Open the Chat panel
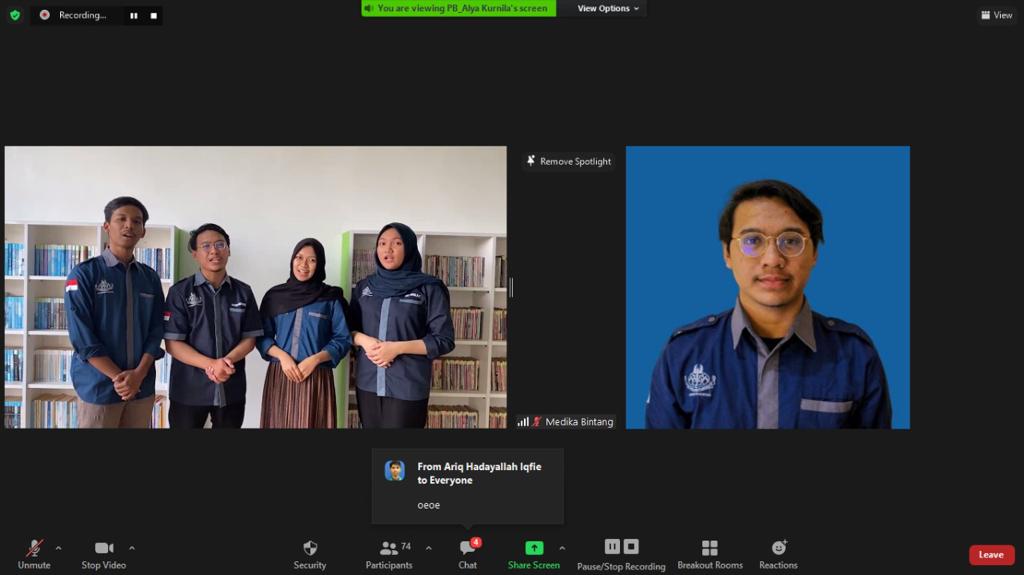 pos(468,554)
